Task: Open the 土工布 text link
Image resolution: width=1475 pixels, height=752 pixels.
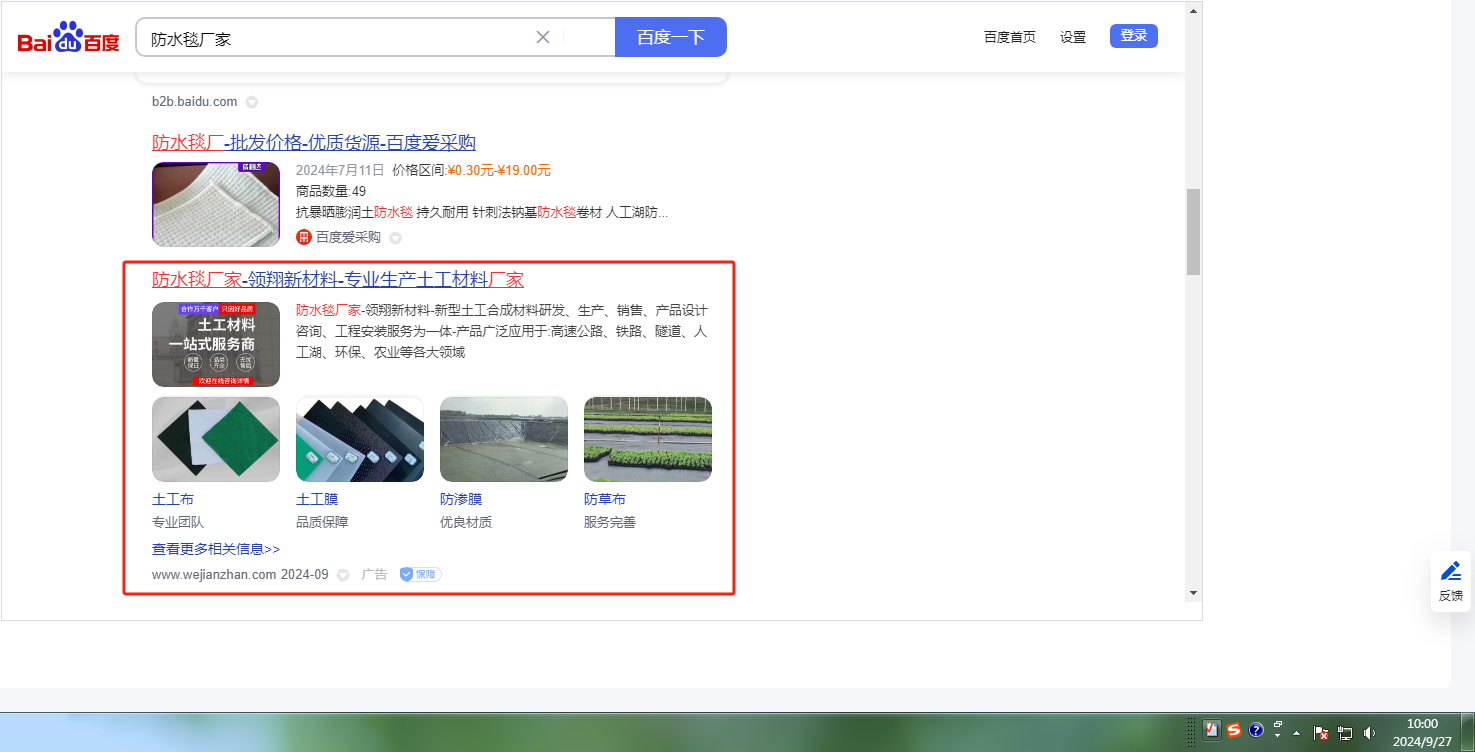Action: (173, 499)
